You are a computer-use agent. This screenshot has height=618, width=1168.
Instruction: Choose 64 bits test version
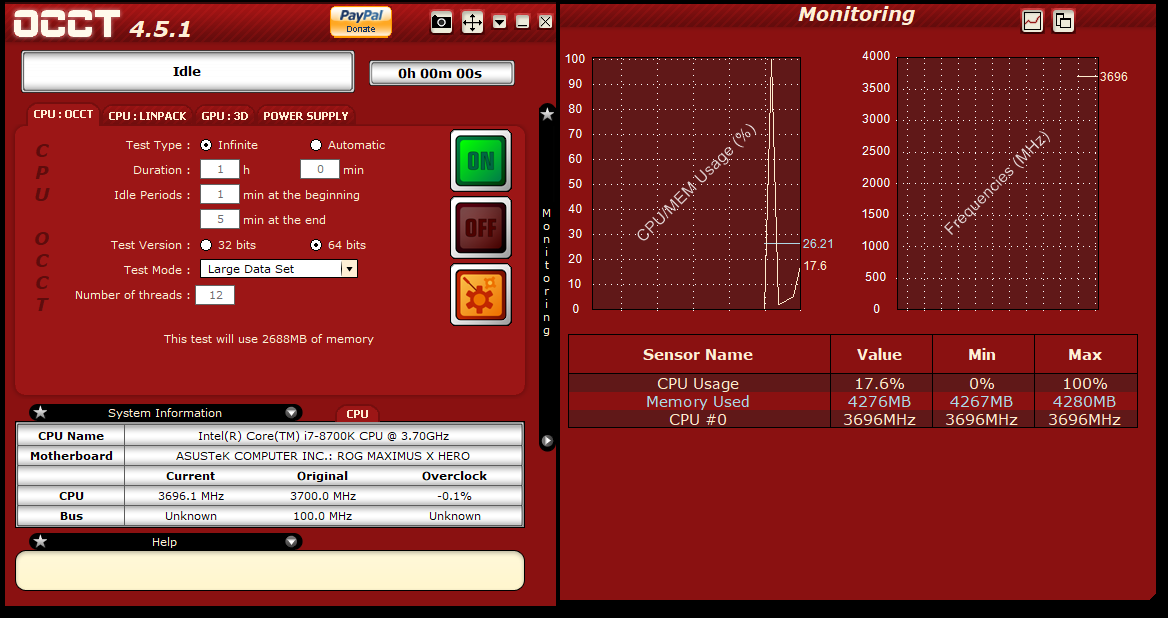[x=316, y=245]
